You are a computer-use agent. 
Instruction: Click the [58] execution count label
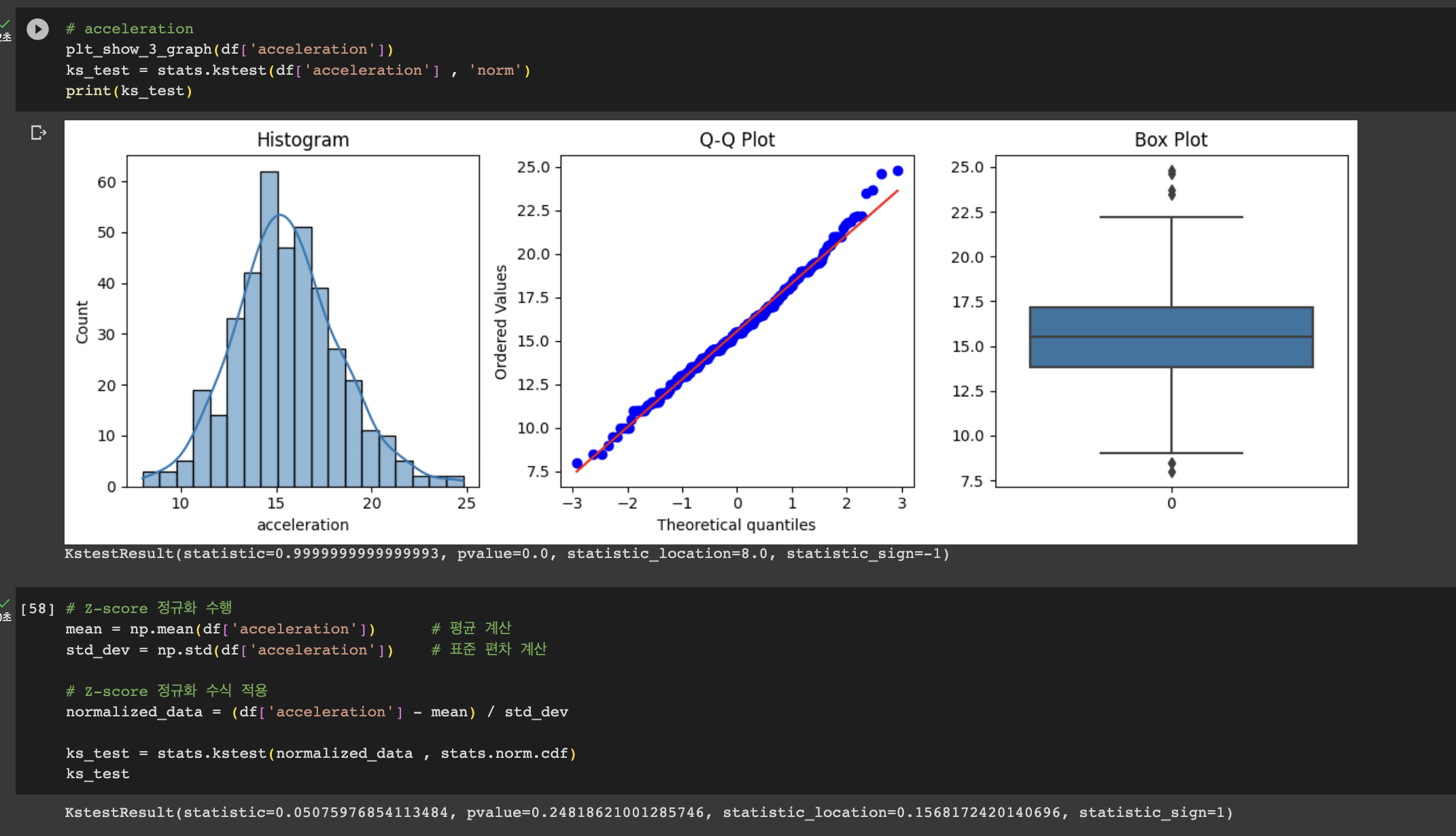point(37,608)
